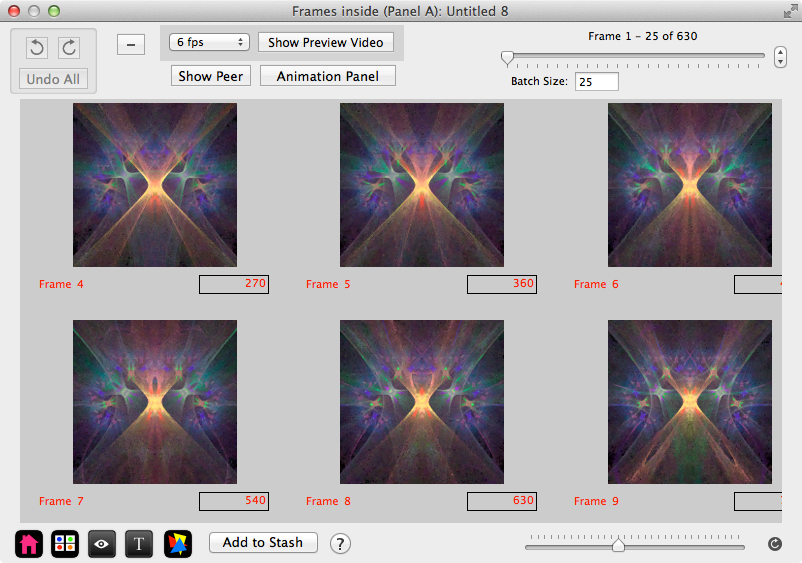Click the frame range stepper arrows
Screen dimensions: 802x563
click(x=780, y=57)
